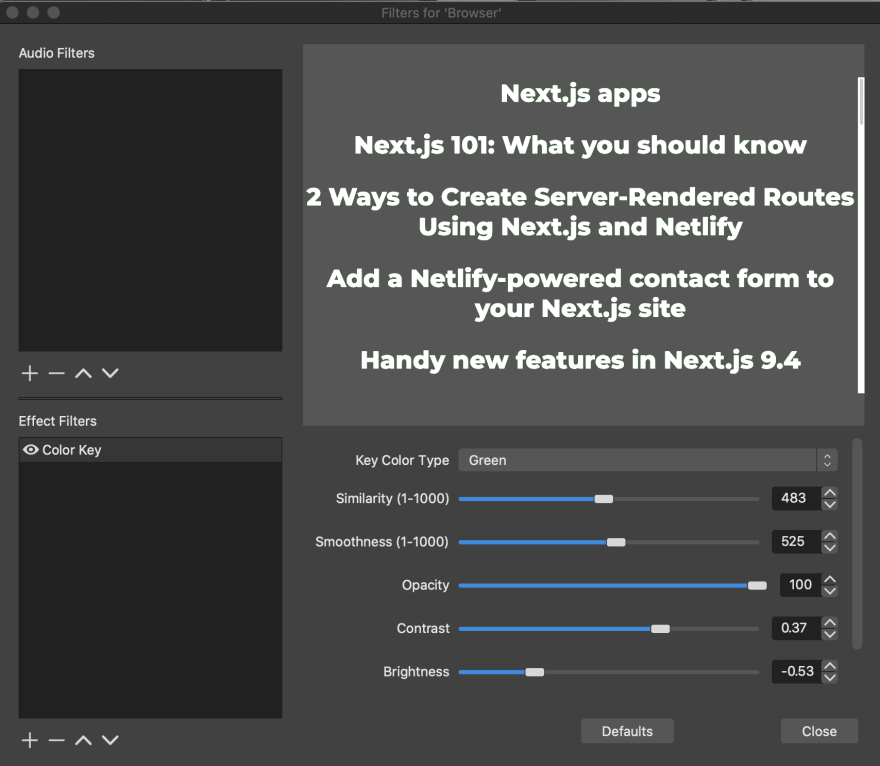Click the Brightness value field showing -0.53
The width and height of the screenshot is (880, 766).
coord(796,671)
